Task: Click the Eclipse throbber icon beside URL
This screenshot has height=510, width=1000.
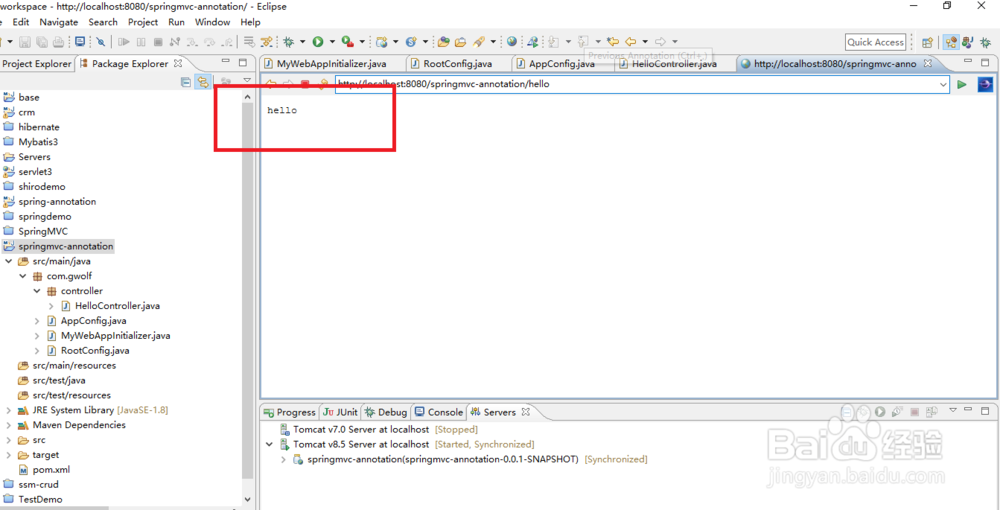Action: [x=985, y=84]
